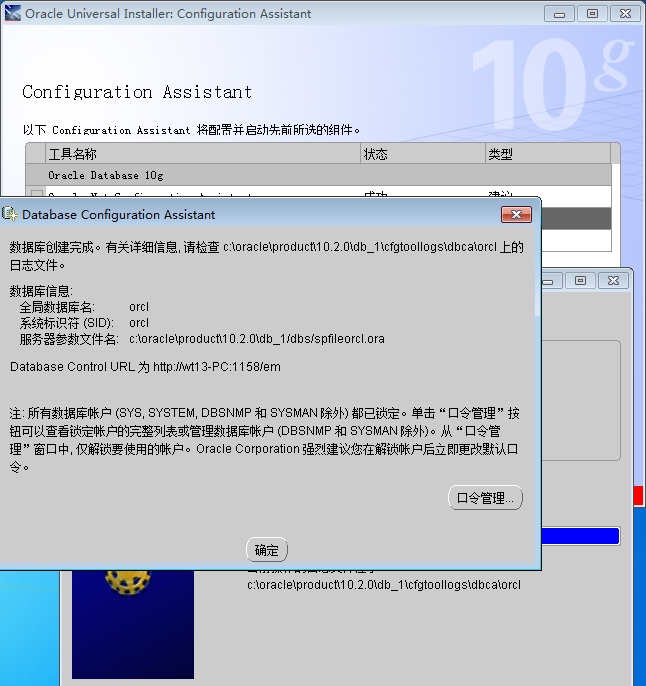This screenshot has width=646, height=686.
Task: Close the Oracle Universal Installer window
Action: pyautogui.click(x=625, y=14)
